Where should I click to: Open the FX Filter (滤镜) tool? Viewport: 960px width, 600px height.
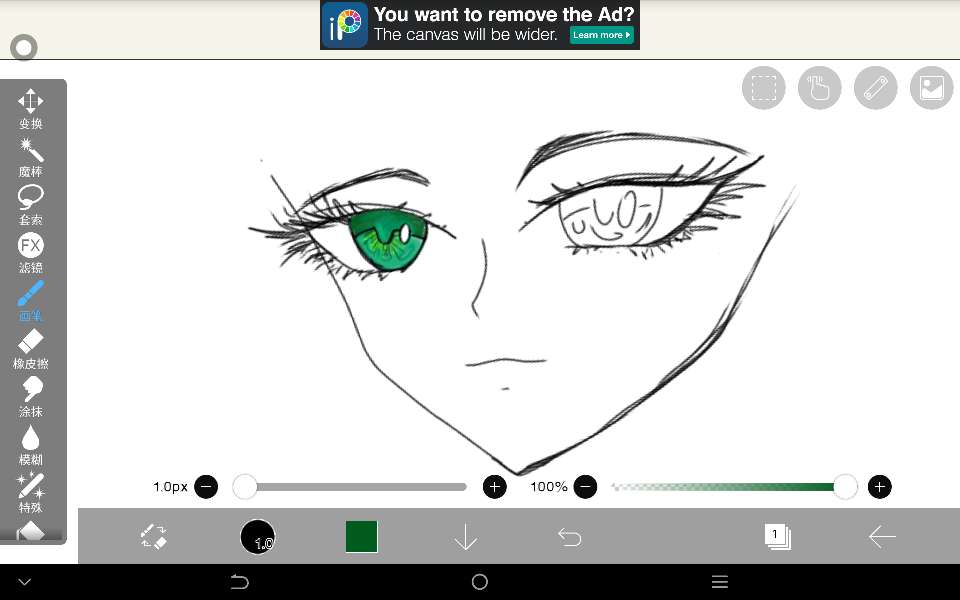(x=31, y=252)
